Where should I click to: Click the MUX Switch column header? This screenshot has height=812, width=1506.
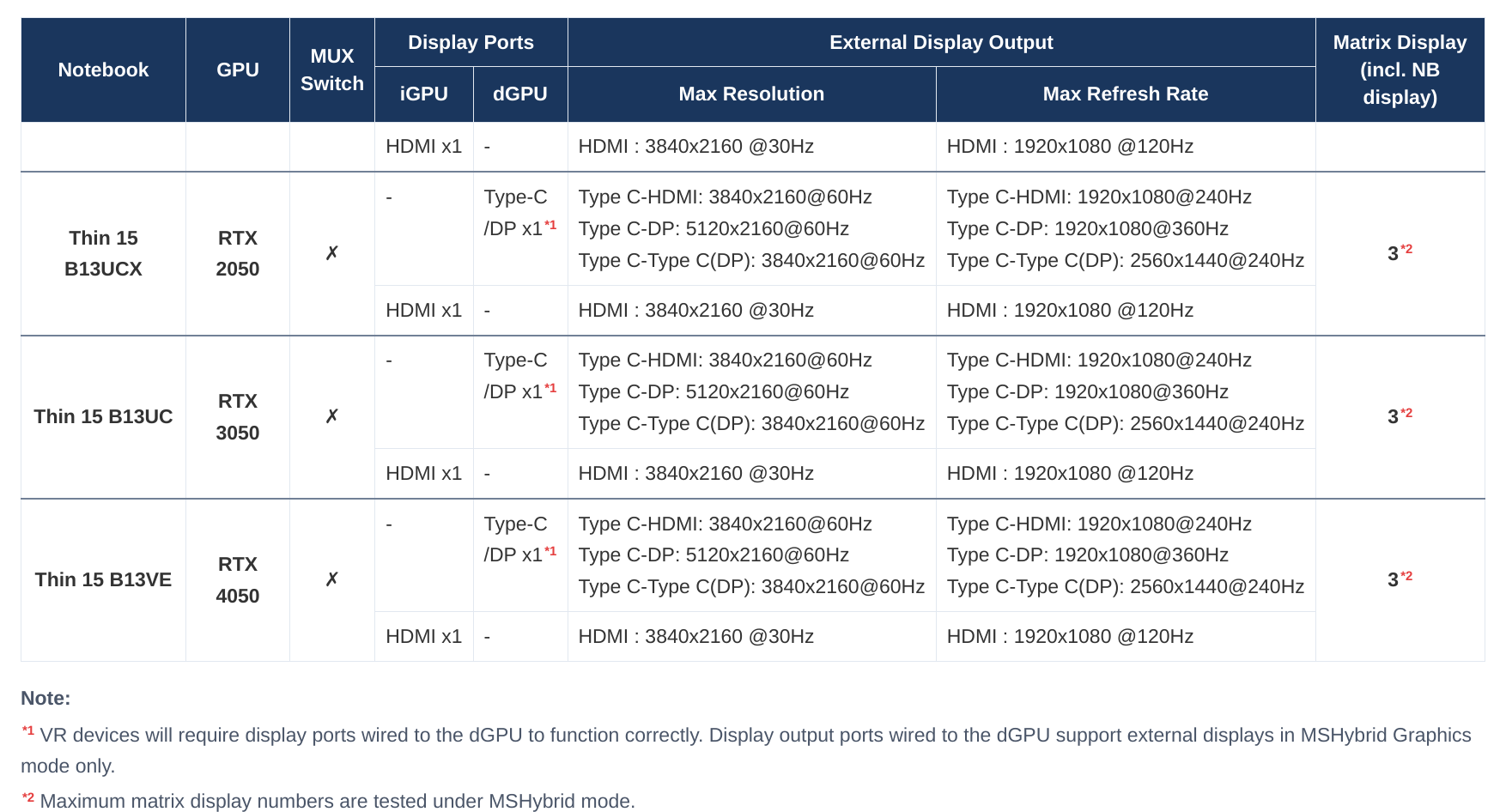click(332, 70)
